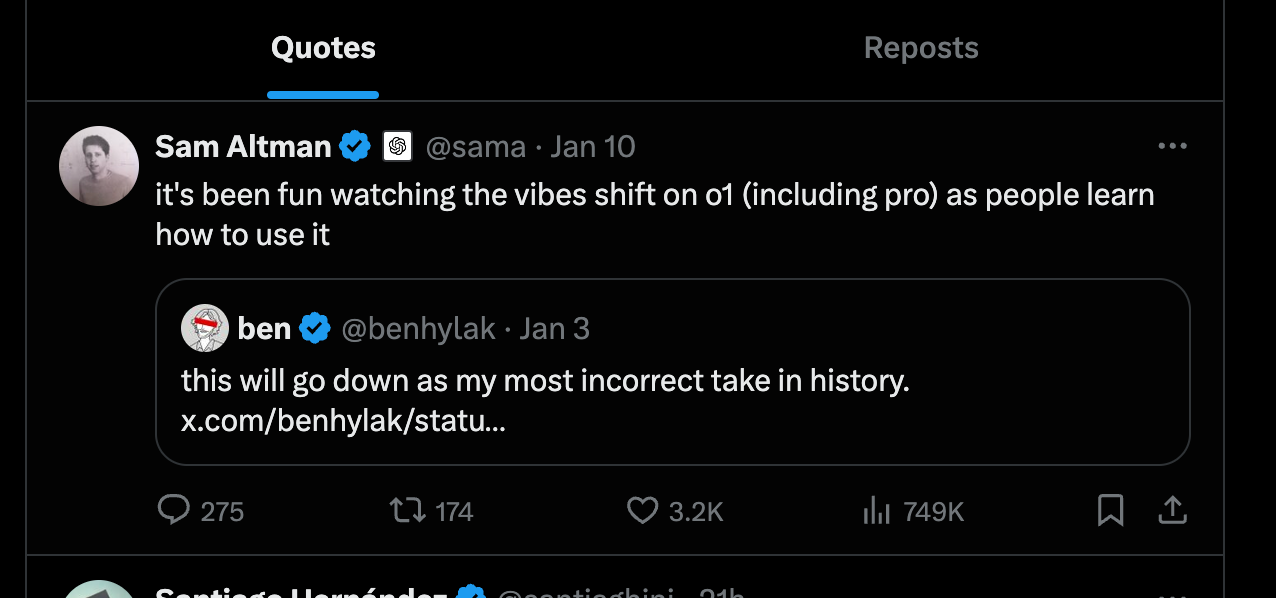Viewport: 1276px width, 598px height.
Task: View analytics showing 749K views
Action: (x=876, y=511)
